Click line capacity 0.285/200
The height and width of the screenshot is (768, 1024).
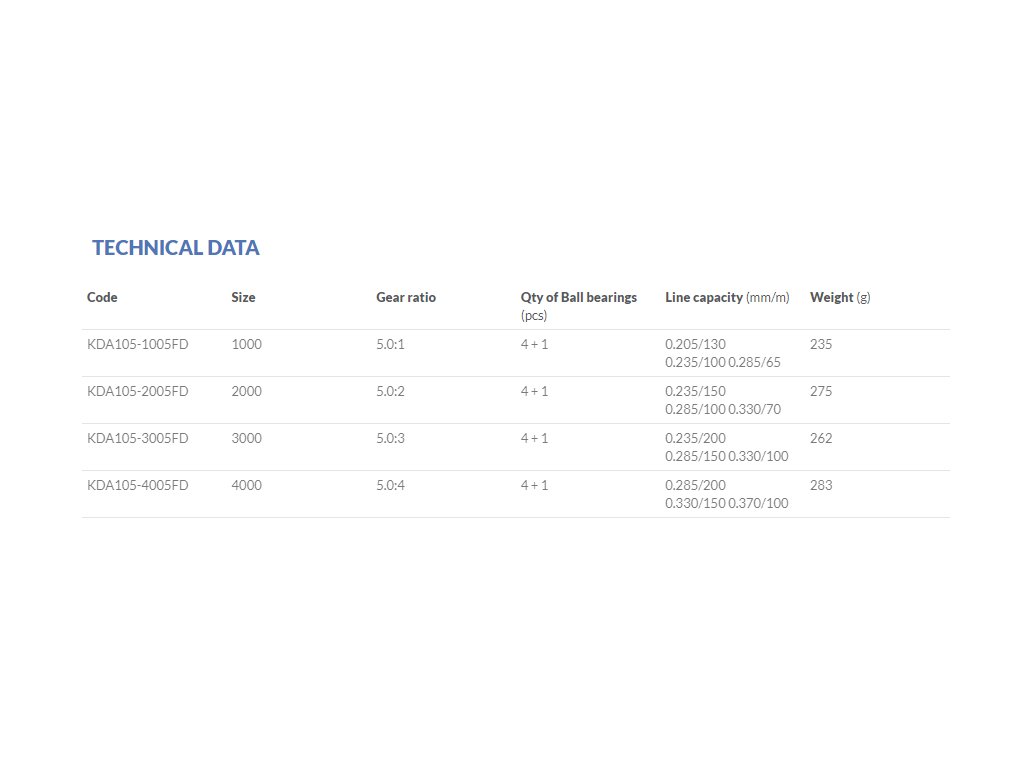coord(695,485)
